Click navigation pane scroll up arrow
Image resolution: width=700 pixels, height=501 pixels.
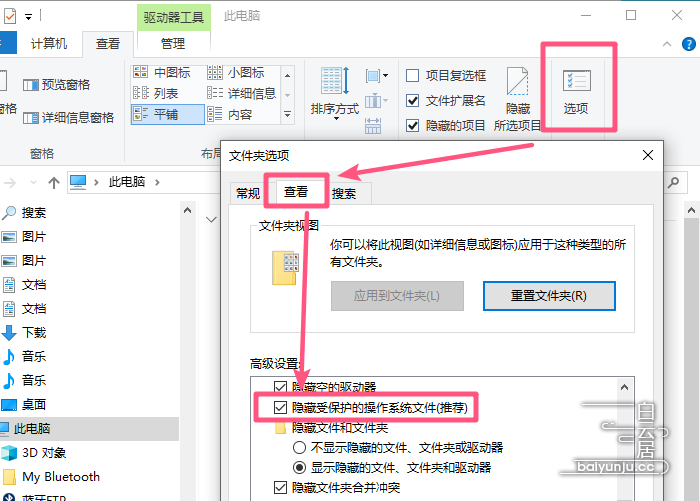point(188,210)
